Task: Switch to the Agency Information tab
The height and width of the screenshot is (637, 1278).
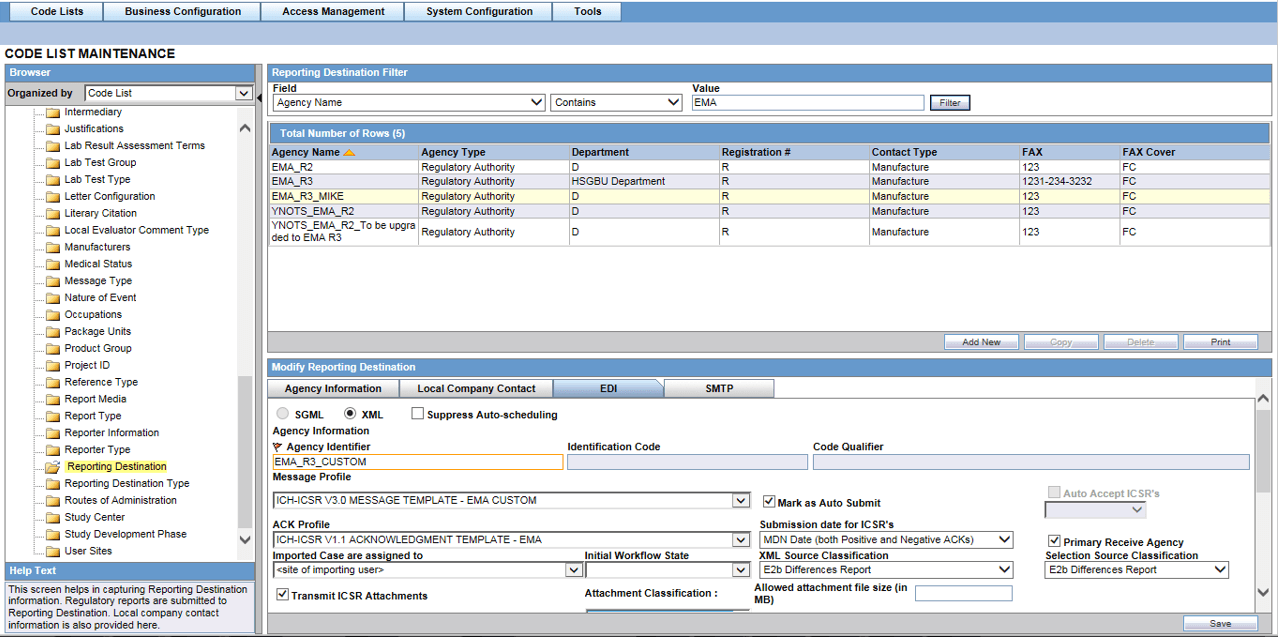Action: [333, 389]
